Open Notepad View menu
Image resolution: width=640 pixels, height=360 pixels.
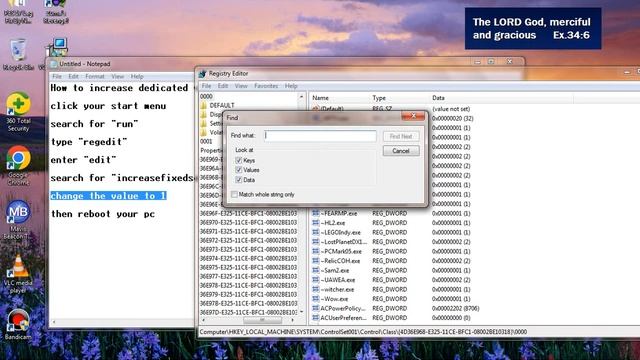pos(118,76)
